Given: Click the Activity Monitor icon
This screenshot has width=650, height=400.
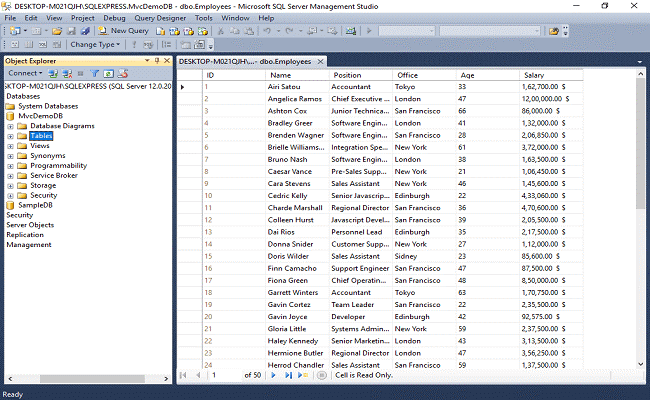Looking at the screenshot, I should click(351, 31).
